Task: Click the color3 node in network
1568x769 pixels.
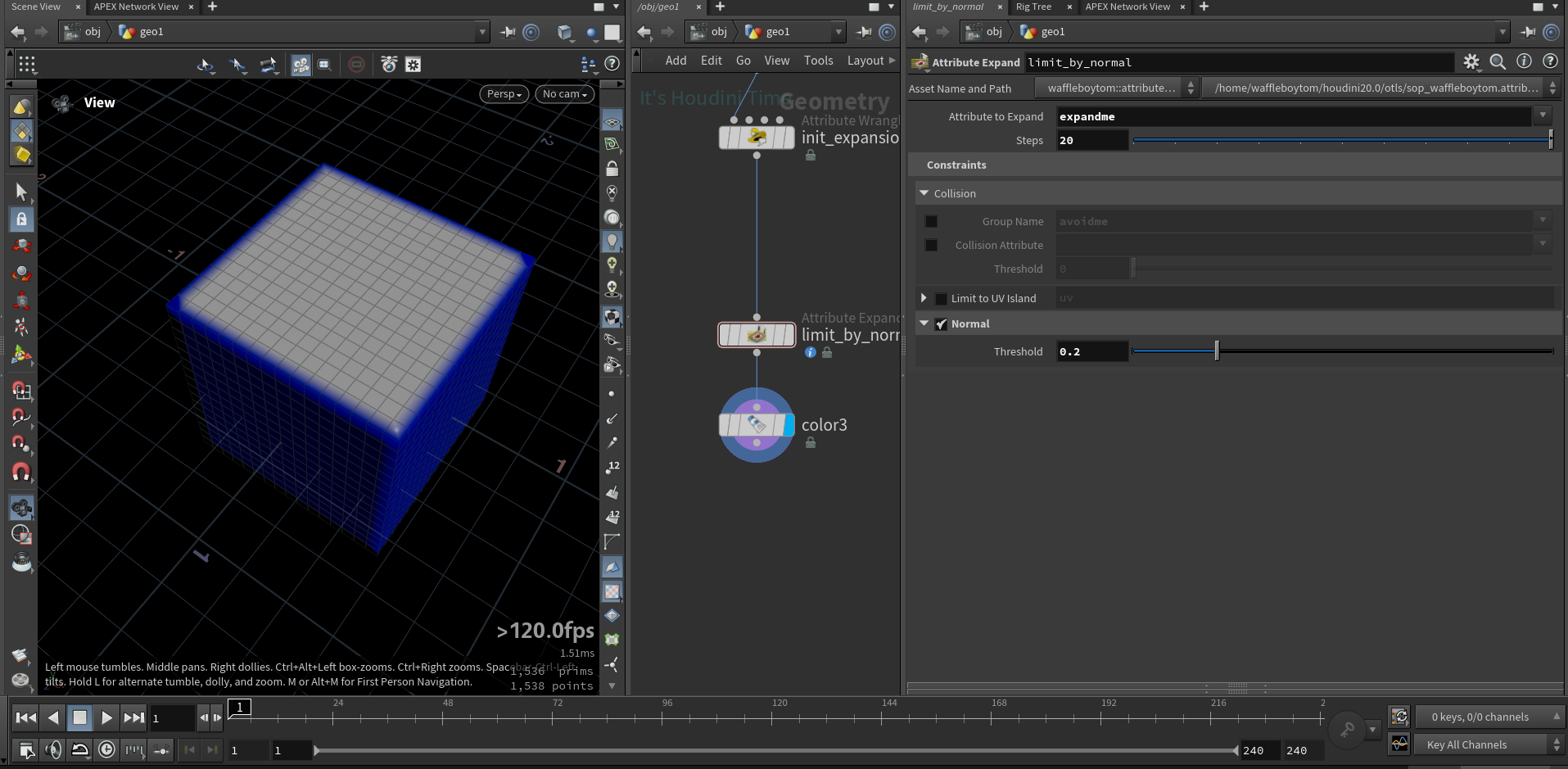Action: (x=757, y=425)
